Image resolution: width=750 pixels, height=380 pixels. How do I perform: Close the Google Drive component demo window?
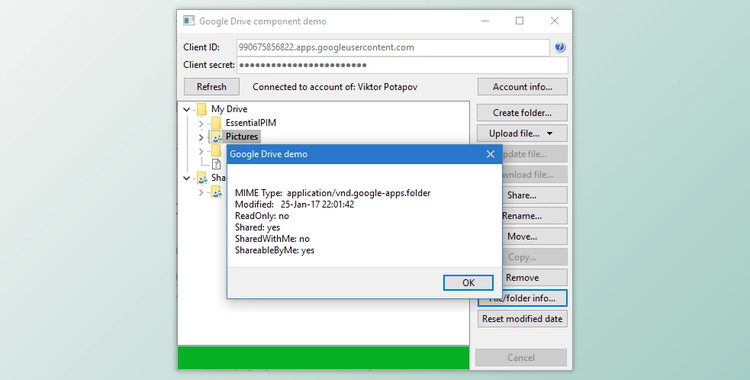point(554,21)
